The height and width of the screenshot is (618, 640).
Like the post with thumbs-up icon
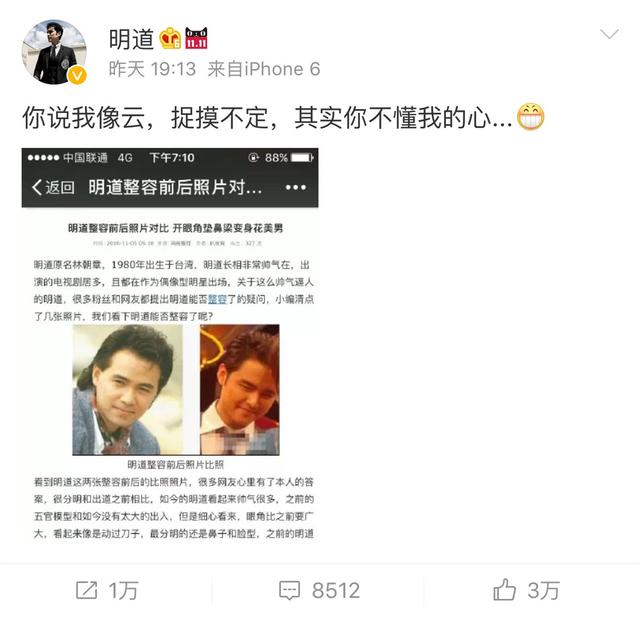(504, 590)
